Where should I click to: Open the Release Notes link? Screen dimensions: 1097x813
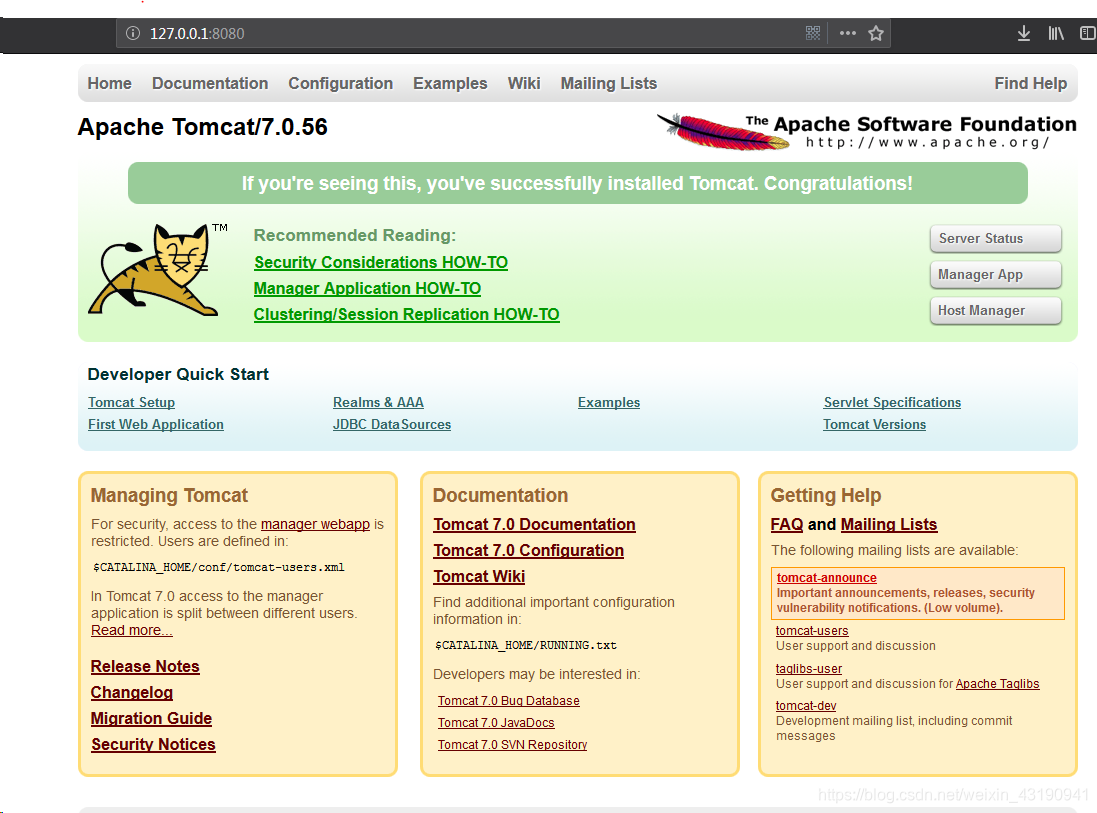[x=146, y=666]
